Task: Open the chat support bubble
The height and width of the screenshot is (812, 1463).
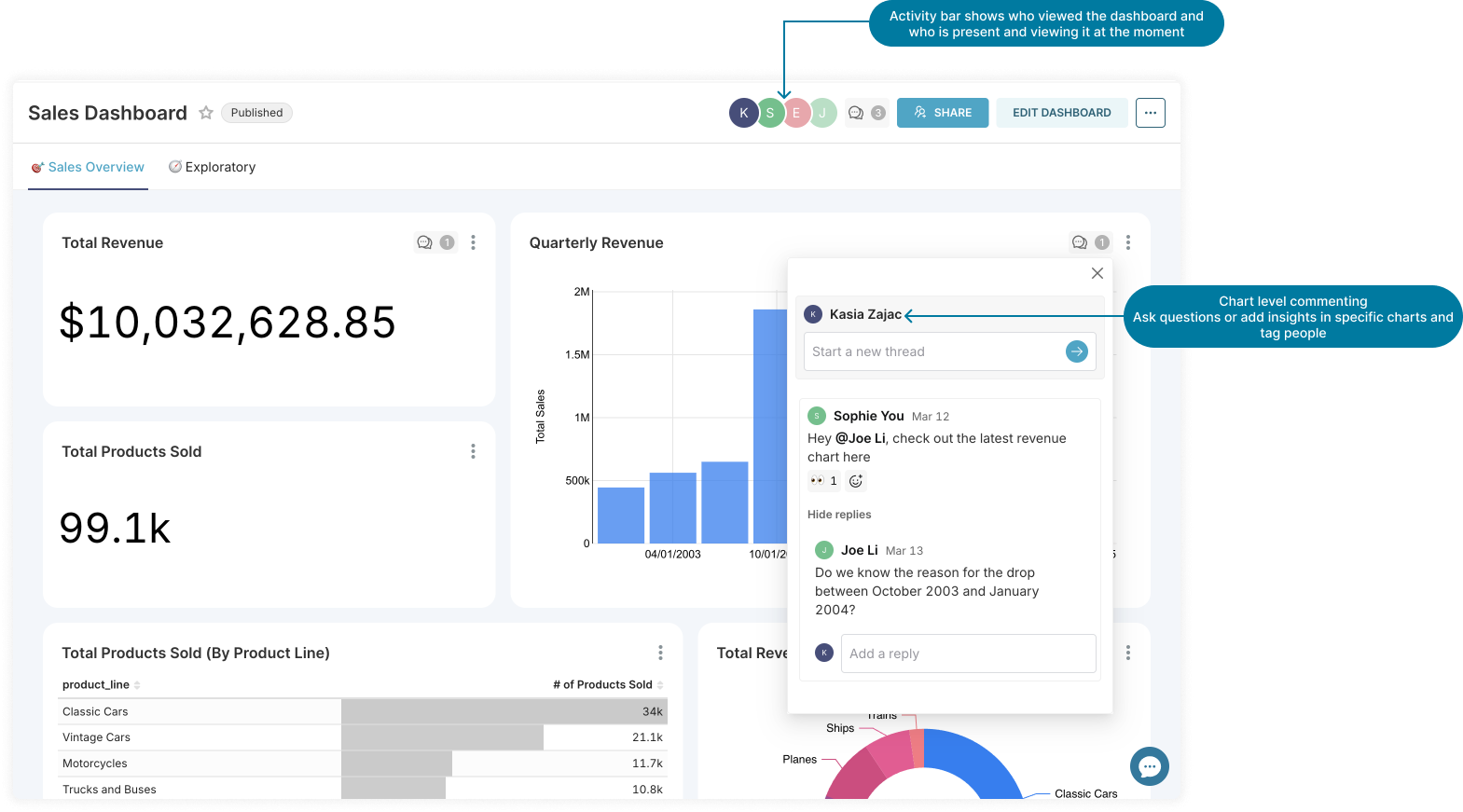Action: click(1149, 766)
